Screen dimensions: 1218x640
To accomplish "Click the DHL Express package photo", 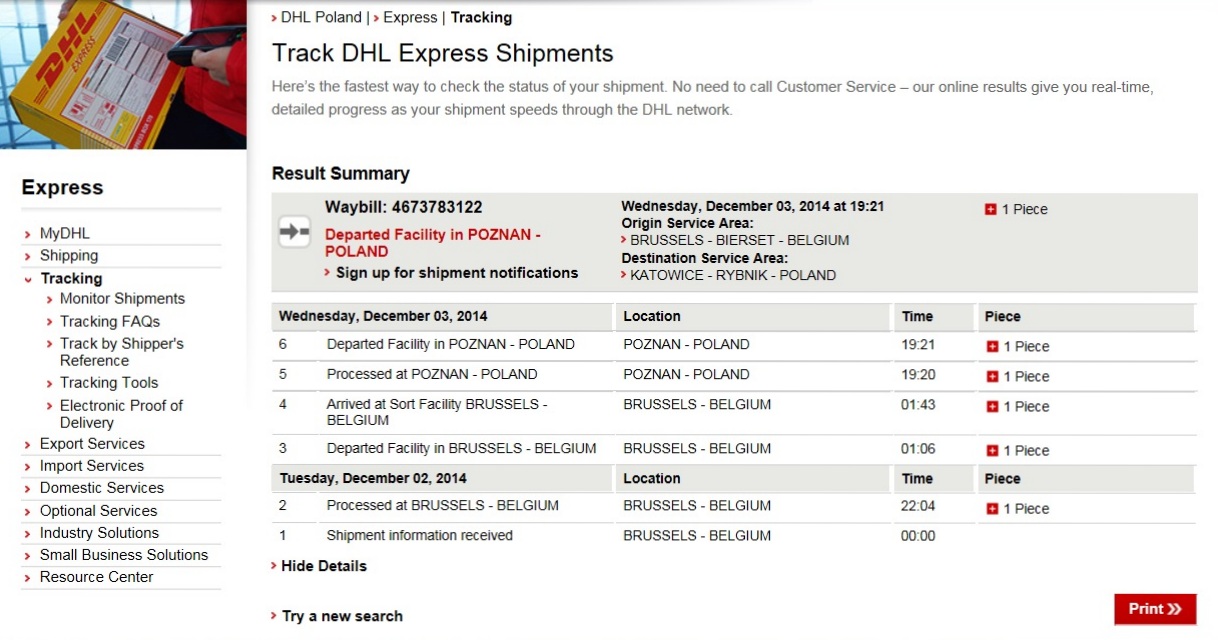I will coord(123,74).
